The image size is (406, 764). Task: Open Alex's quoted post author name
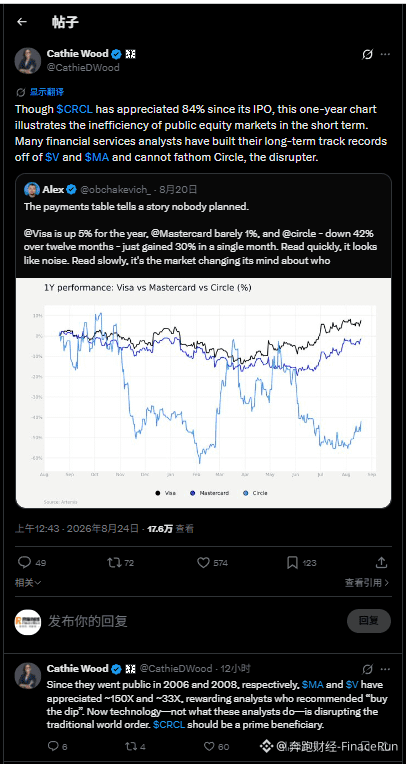pyautogui.click(x=53, y=189)
